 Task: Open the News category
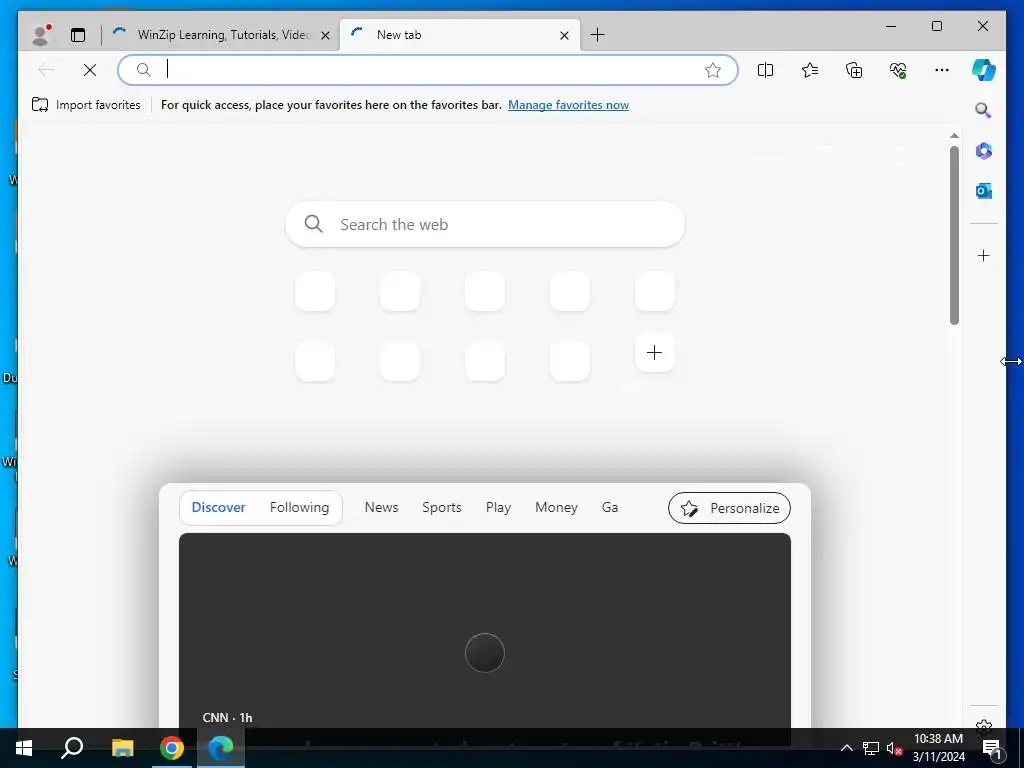pyautogui.click(x=381, y=507)
